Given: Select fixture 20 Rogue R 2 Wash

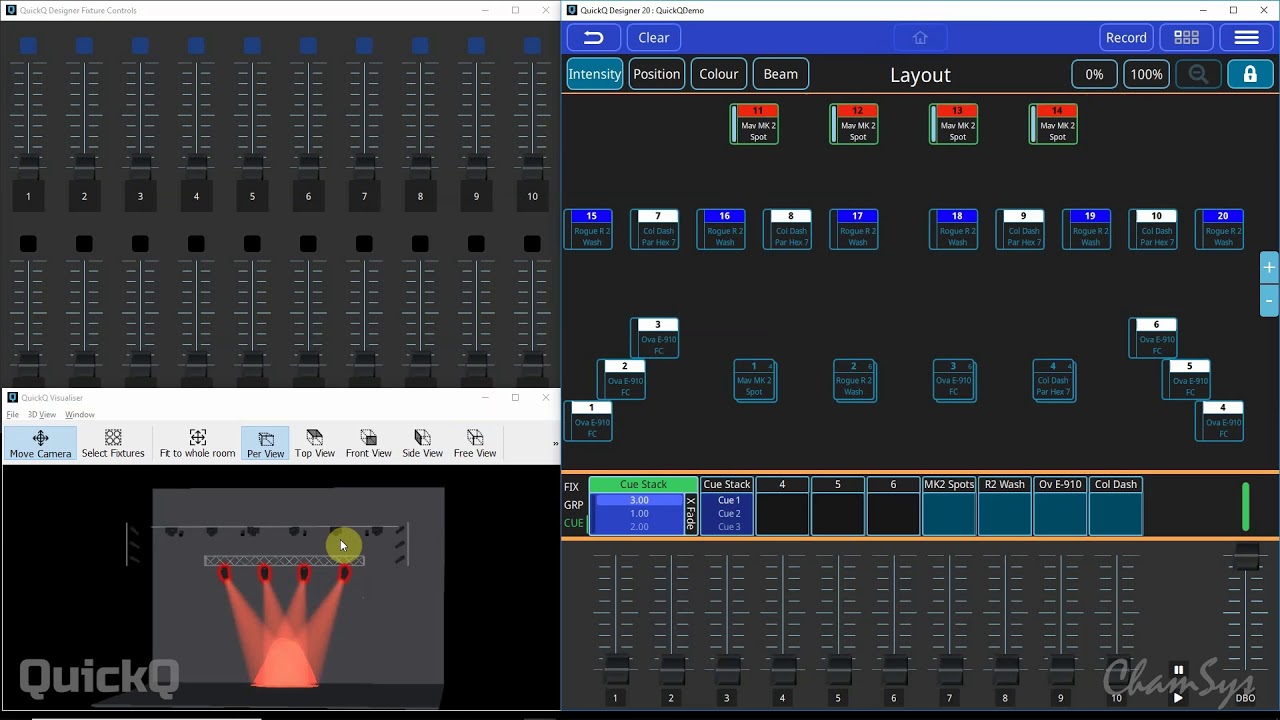Looking at the screenshot, I should point(1220,229).
